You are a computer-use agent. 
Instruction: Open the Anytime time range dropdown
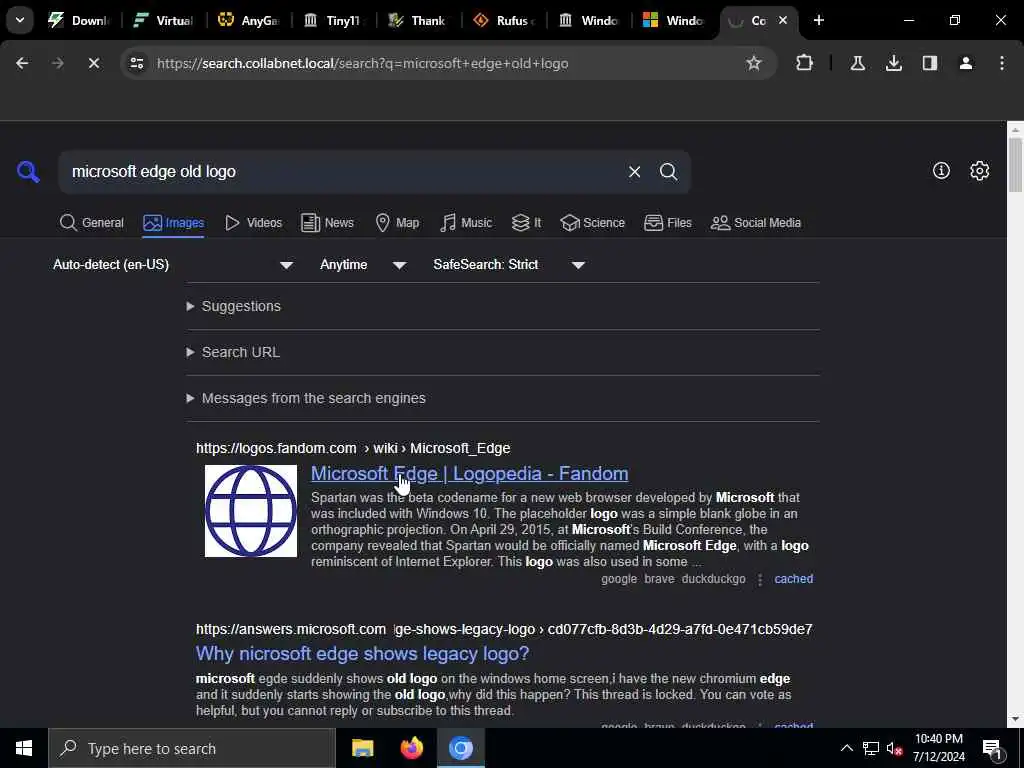click(x=363, y=264)
